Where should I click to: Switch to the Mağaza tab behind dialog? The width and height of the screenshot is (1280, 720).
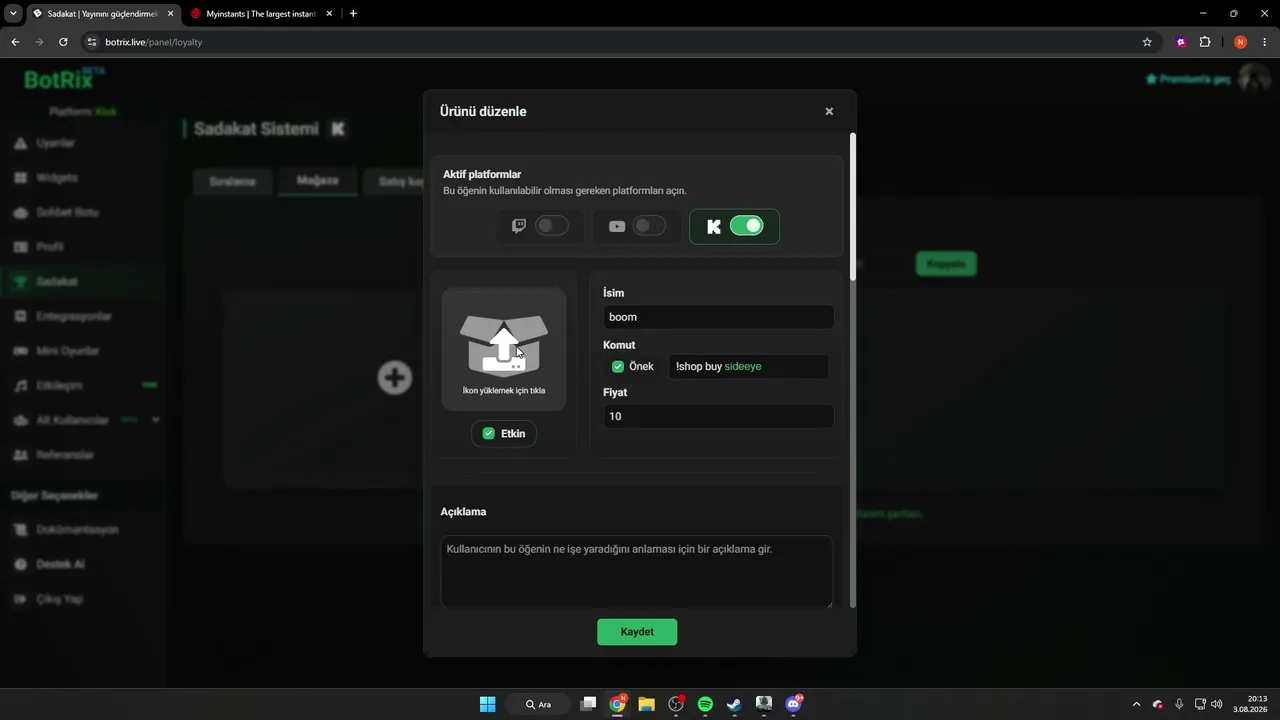tap(318, 181)
